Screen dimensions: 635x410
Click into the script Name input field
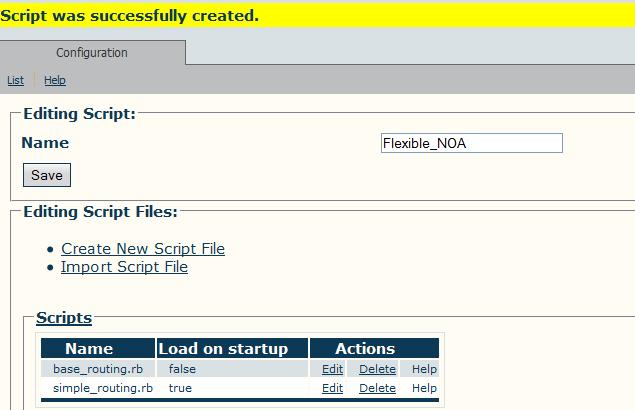471,143
